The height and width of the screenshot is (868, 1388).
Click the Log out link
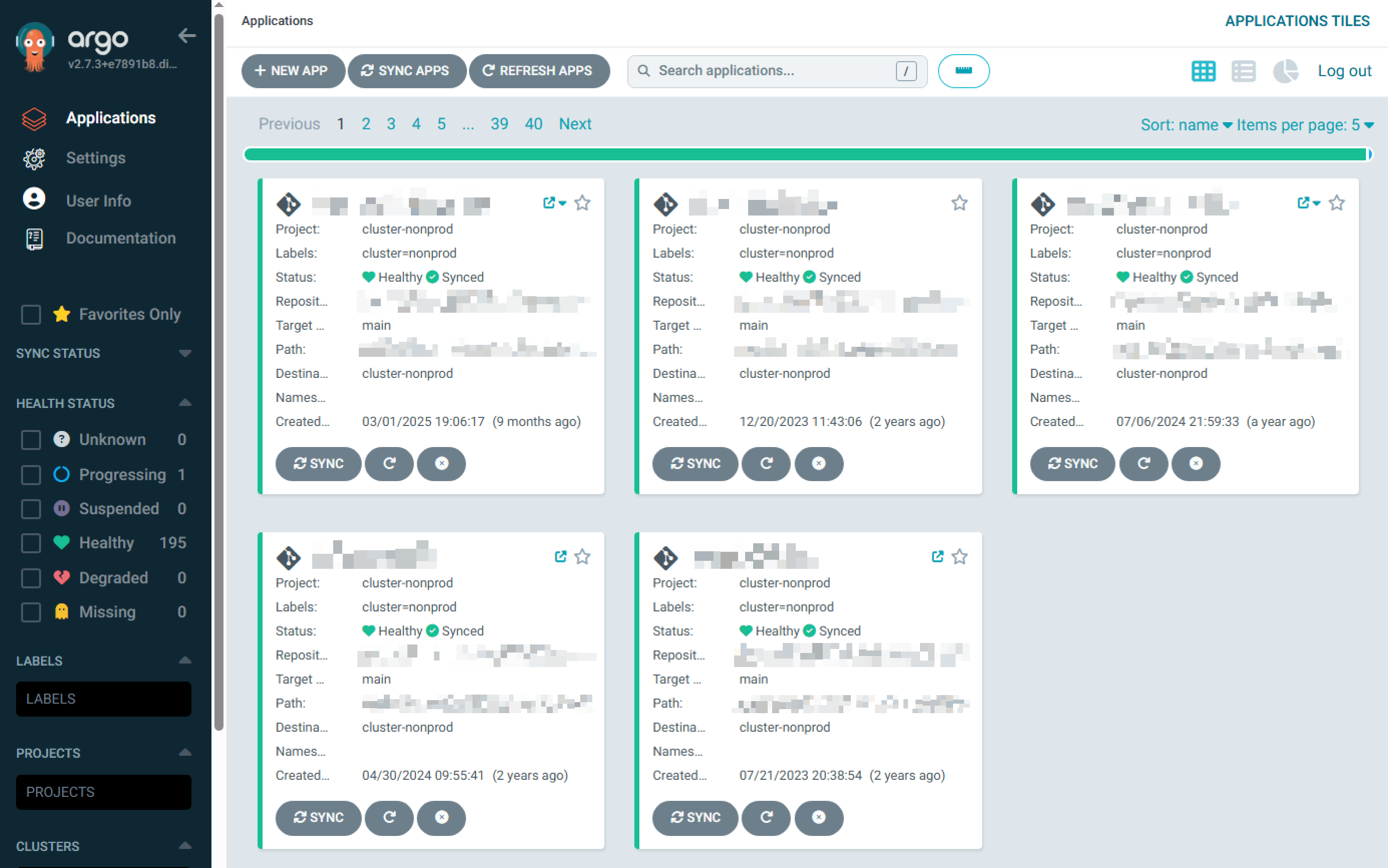tap(1344, 71)
